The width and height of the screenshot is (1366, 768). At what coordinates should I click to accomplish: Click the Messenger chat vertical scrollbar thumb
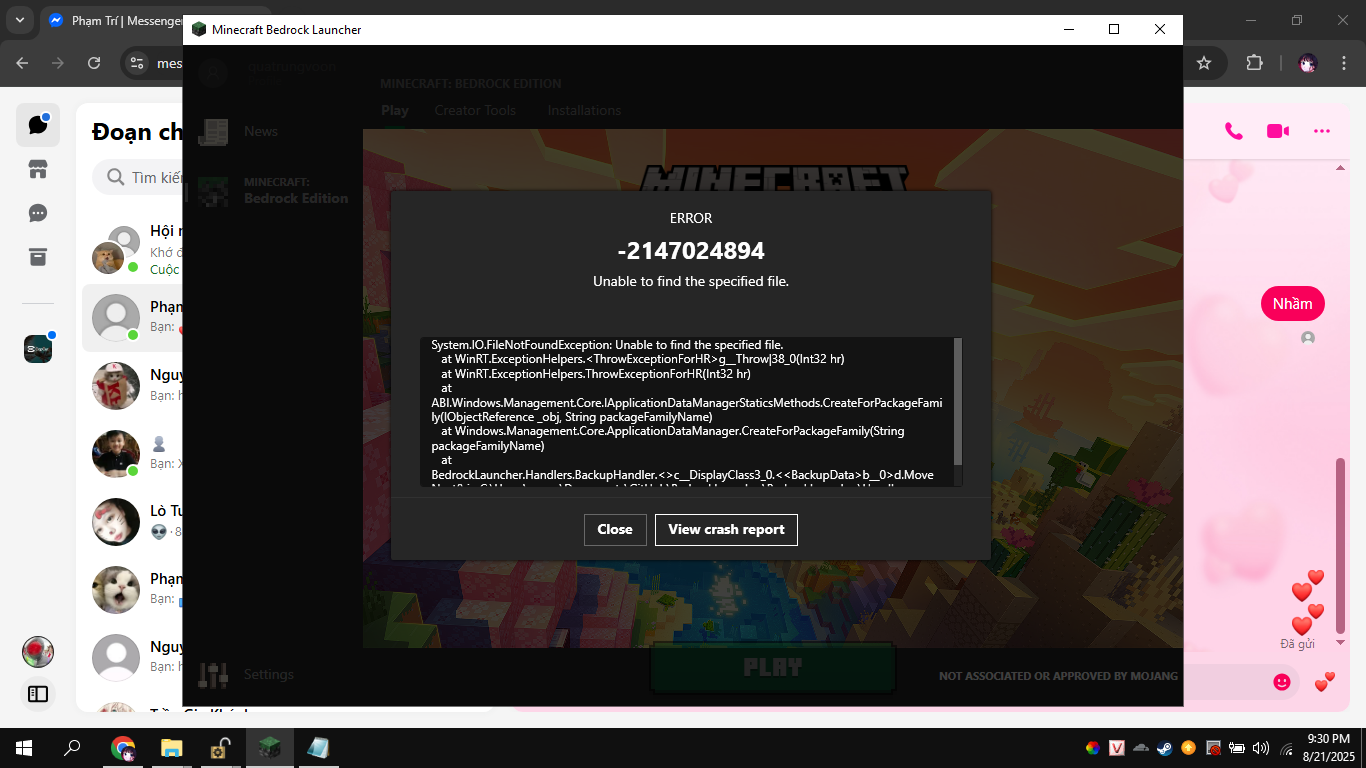(1341, 545)
